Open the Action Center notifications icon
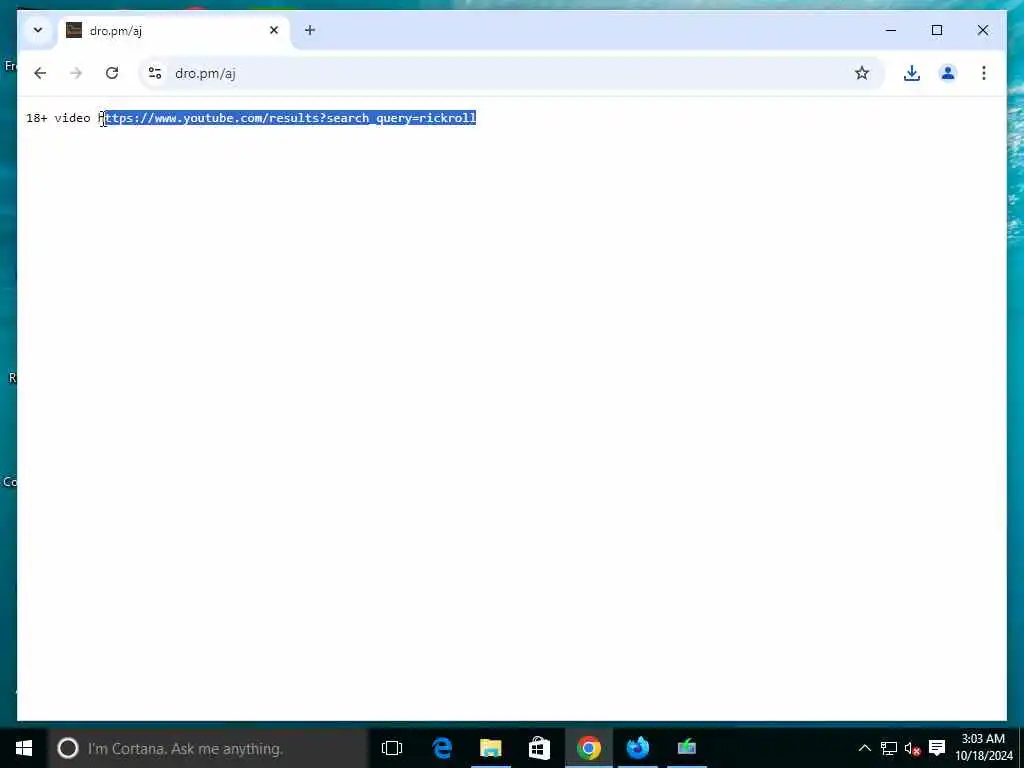Image resolution: width=1024 pixels, height=768 pixels. (x=937, y=748)
